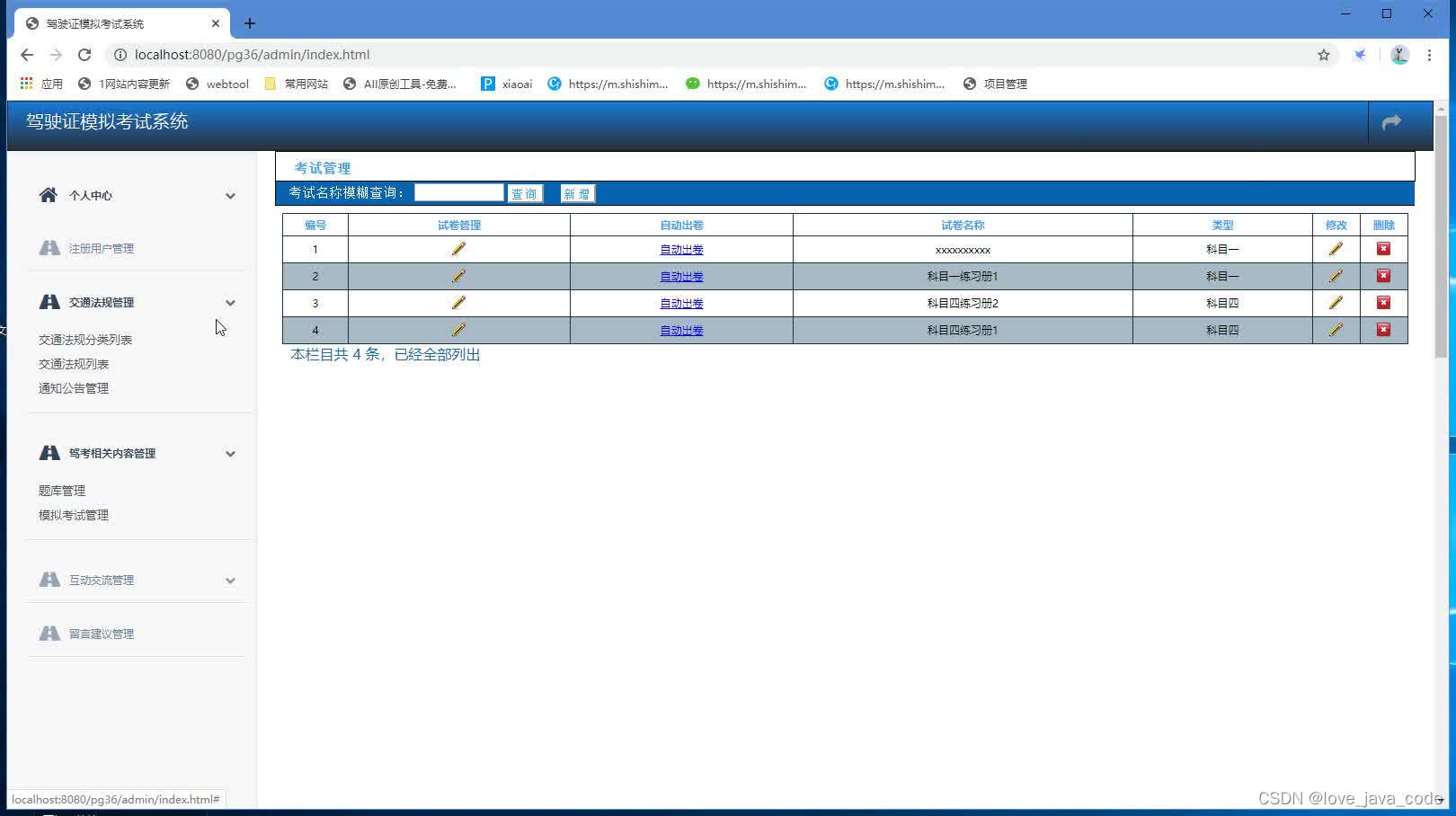This screenshot has width=1456, height=816.
Task: Collapse the 驾考相关内容管理 section chevron
Action: pos(230,454)
